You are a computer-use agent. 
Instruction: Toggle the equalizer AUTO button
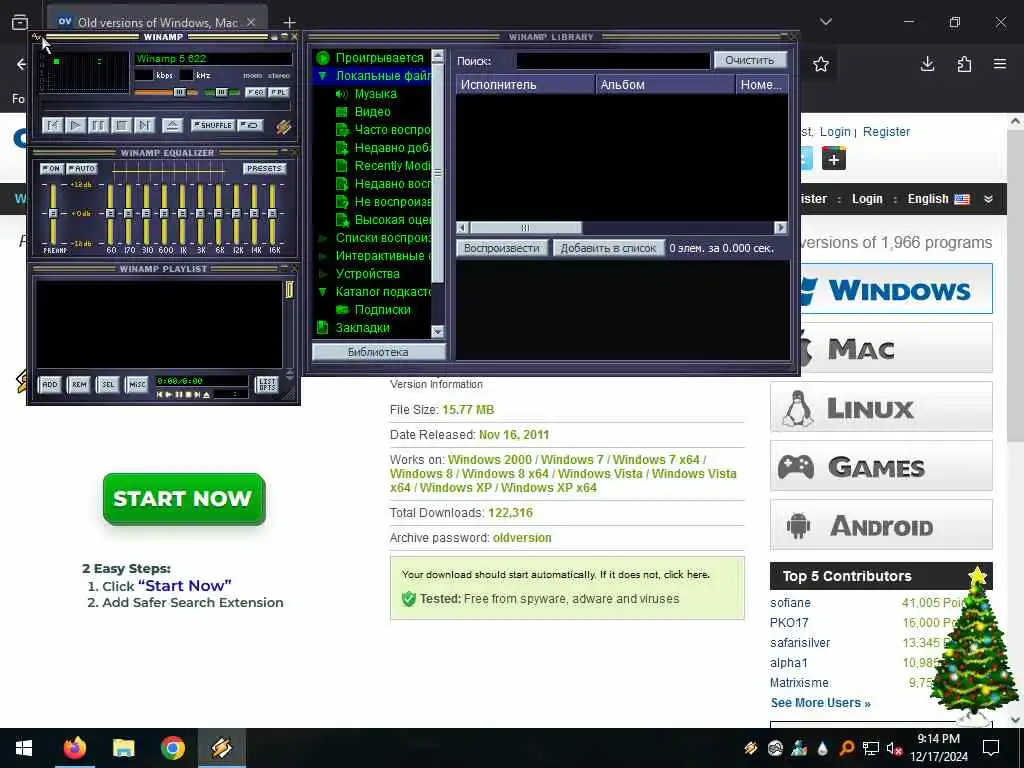tap(82, 168)
